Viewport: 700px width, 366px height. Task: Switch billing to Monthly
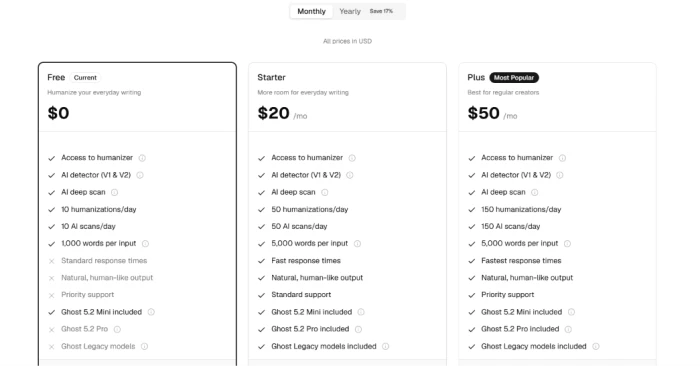point(311,11)
